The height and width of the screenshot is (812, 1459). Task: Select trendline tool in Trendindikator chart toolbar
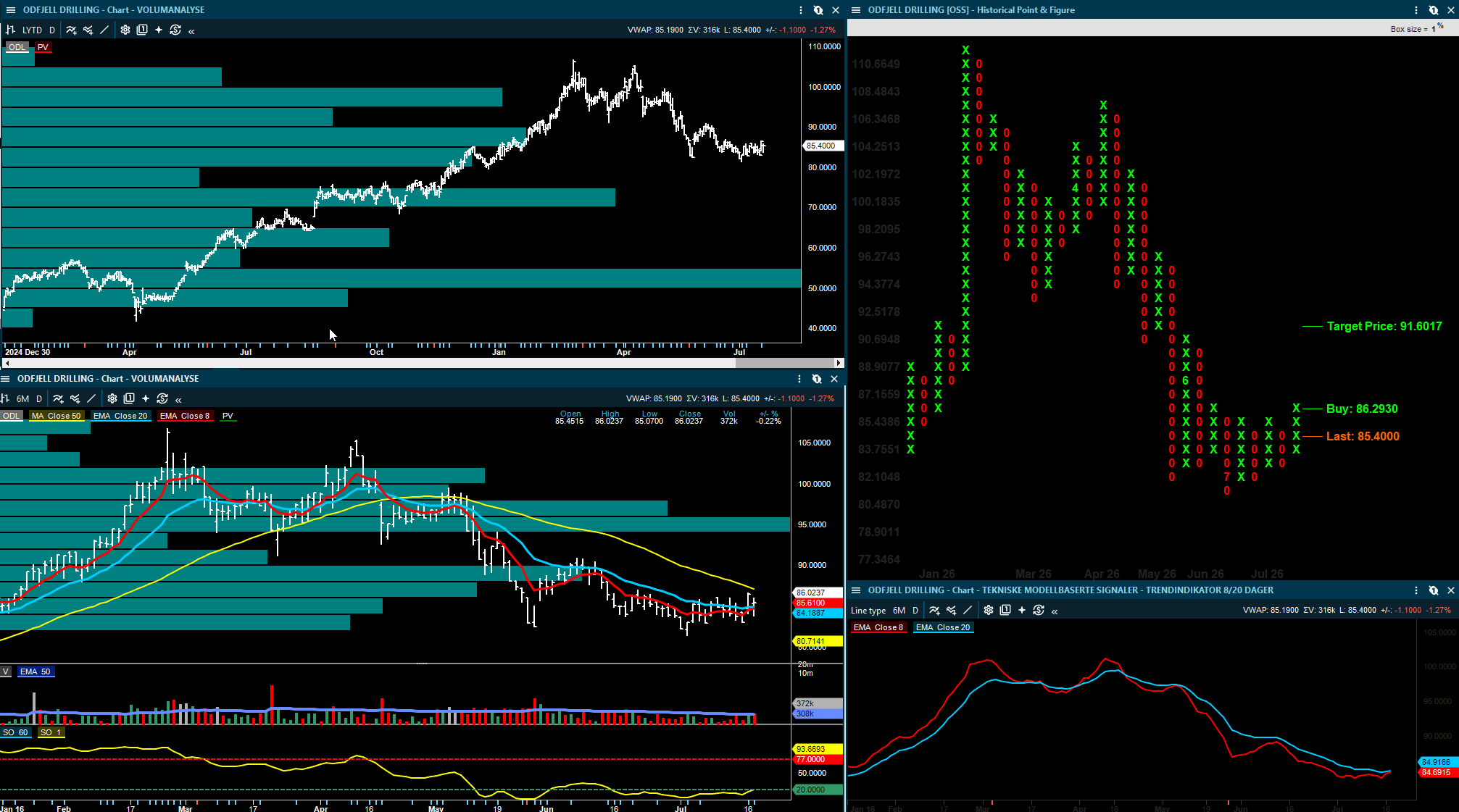968,610
